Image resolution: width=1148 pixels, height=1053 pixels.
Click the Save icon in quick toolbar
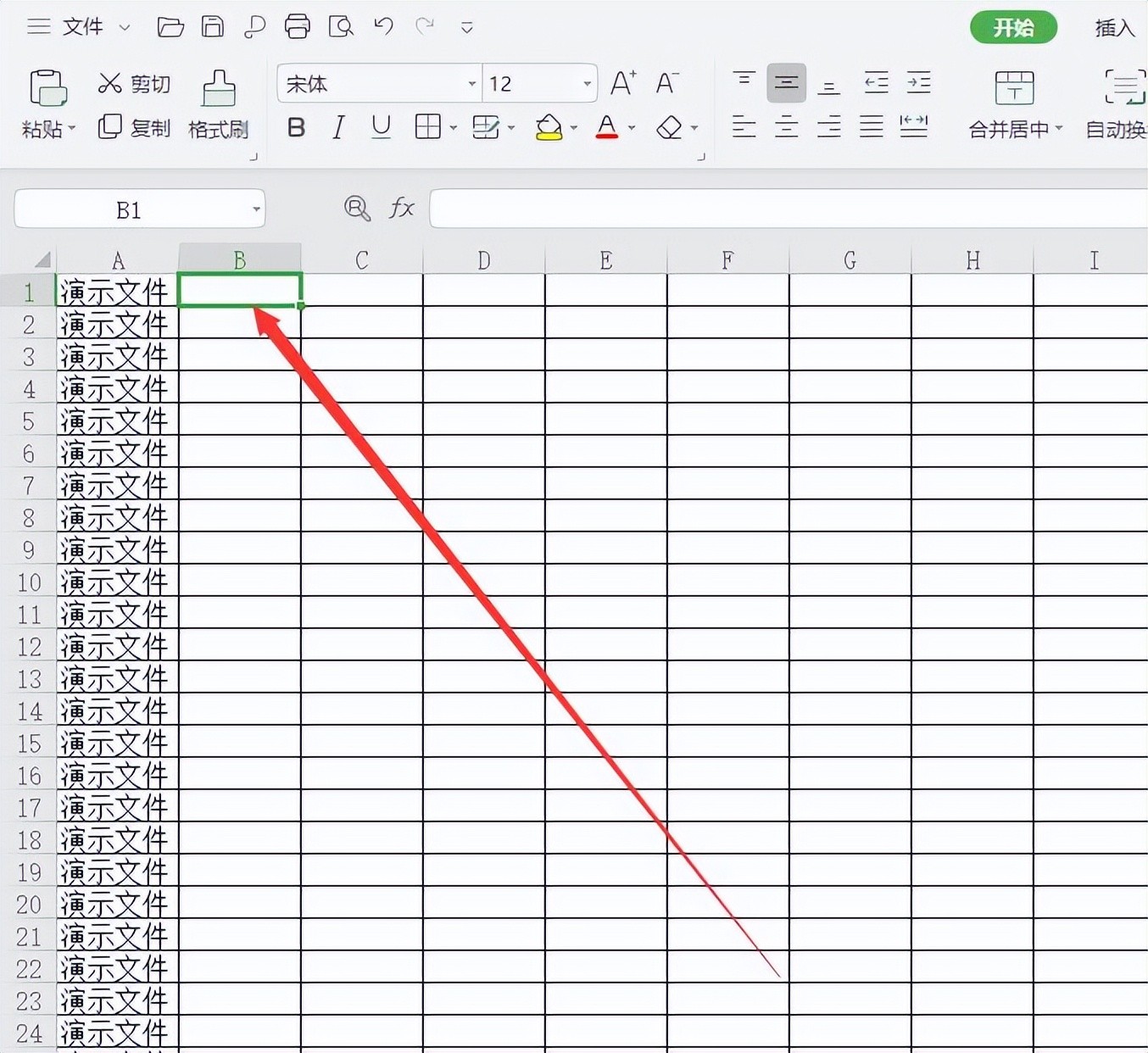(x=212, y=27)
